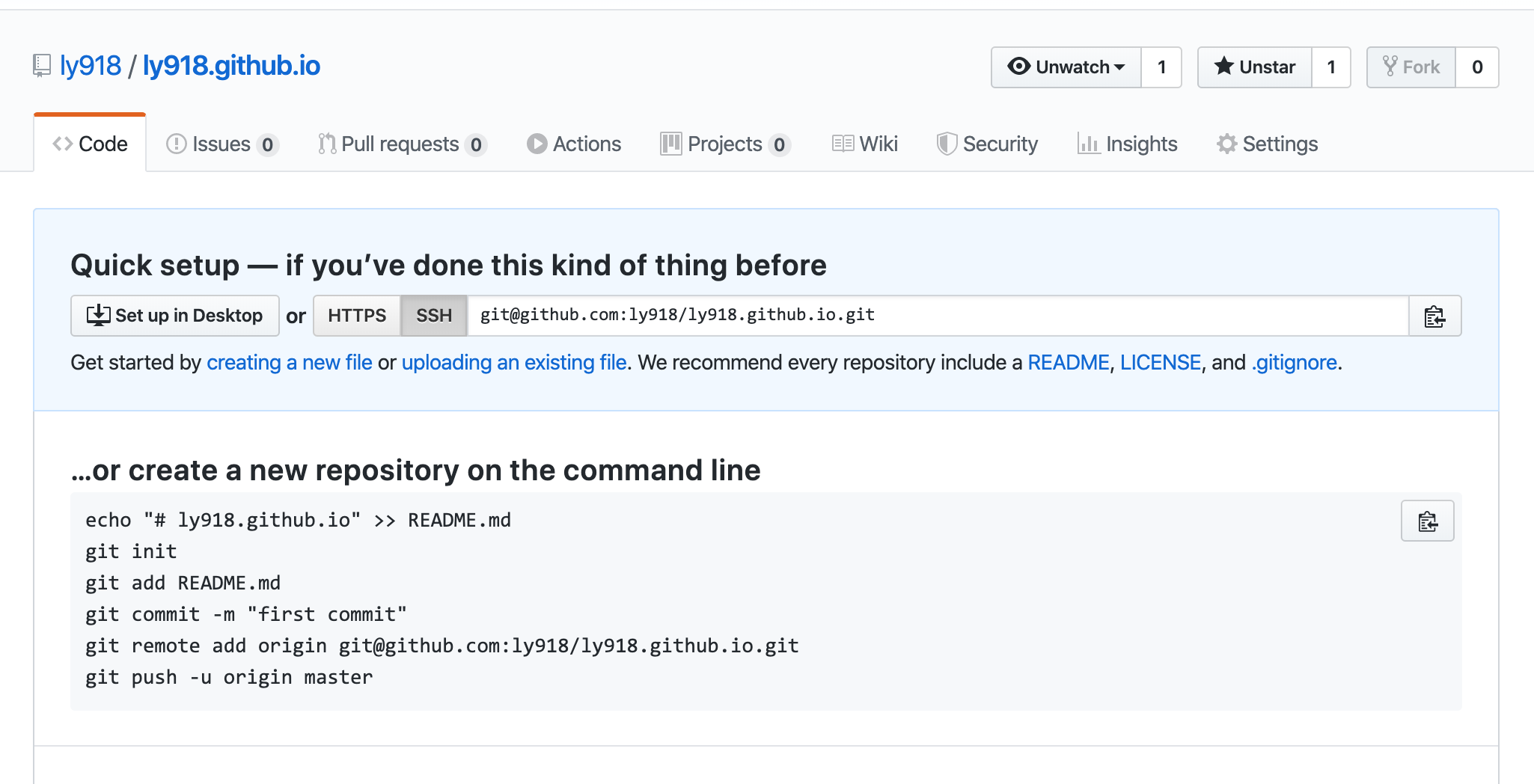Open the 'uploading an existing file' link
The width and height of the screenshot is (1534, 784).
[x=514, y=363]
